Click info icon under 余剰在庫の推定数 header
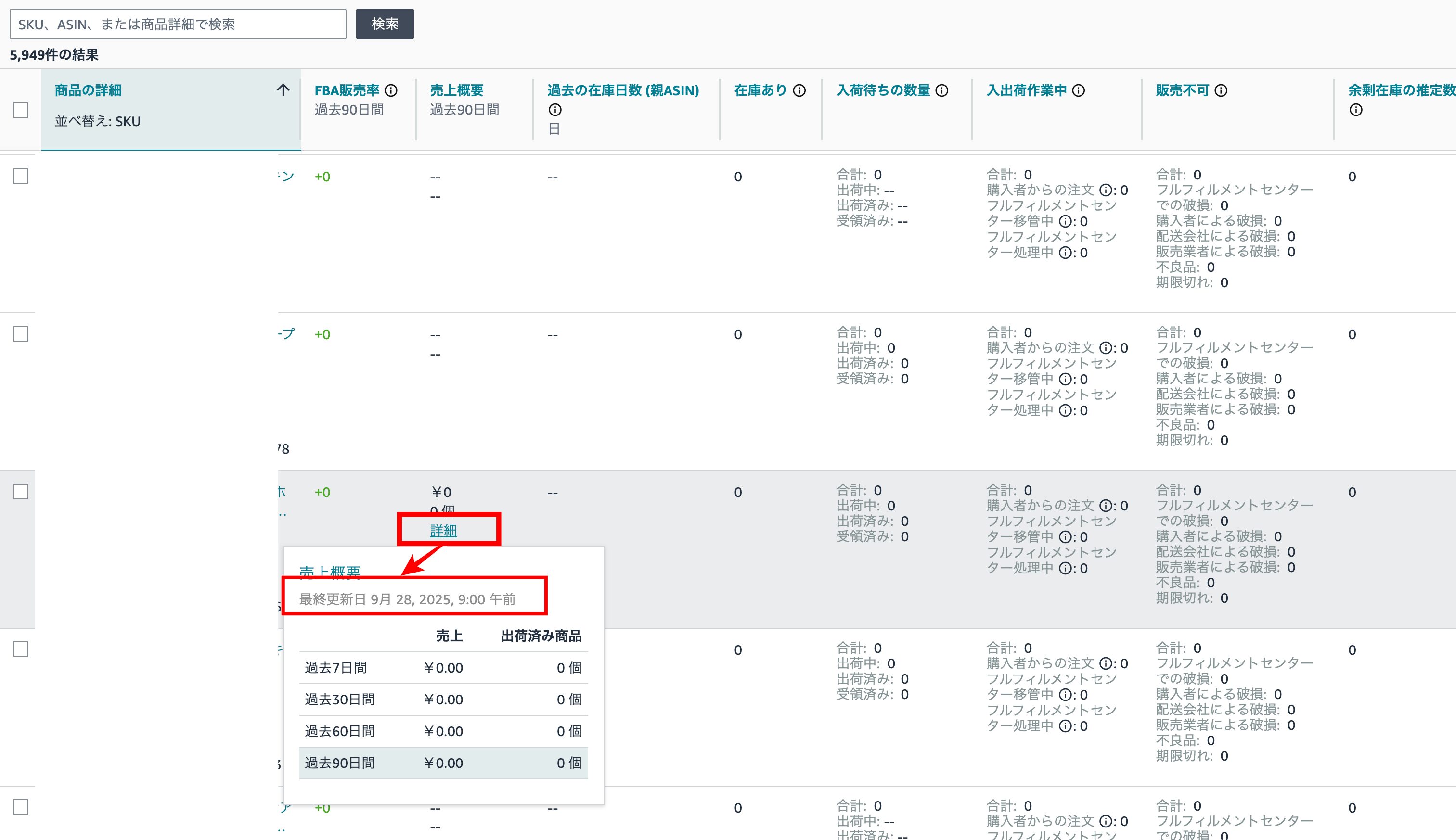 click(x=1355, y=110)
